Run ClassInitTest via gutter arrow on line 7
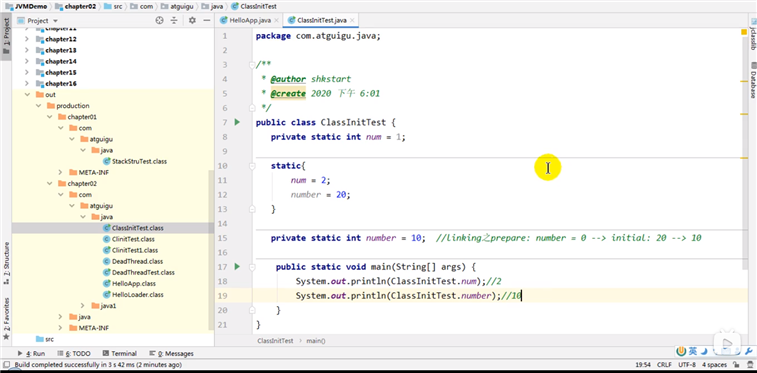757x373 pixels. tap(237, 122)
